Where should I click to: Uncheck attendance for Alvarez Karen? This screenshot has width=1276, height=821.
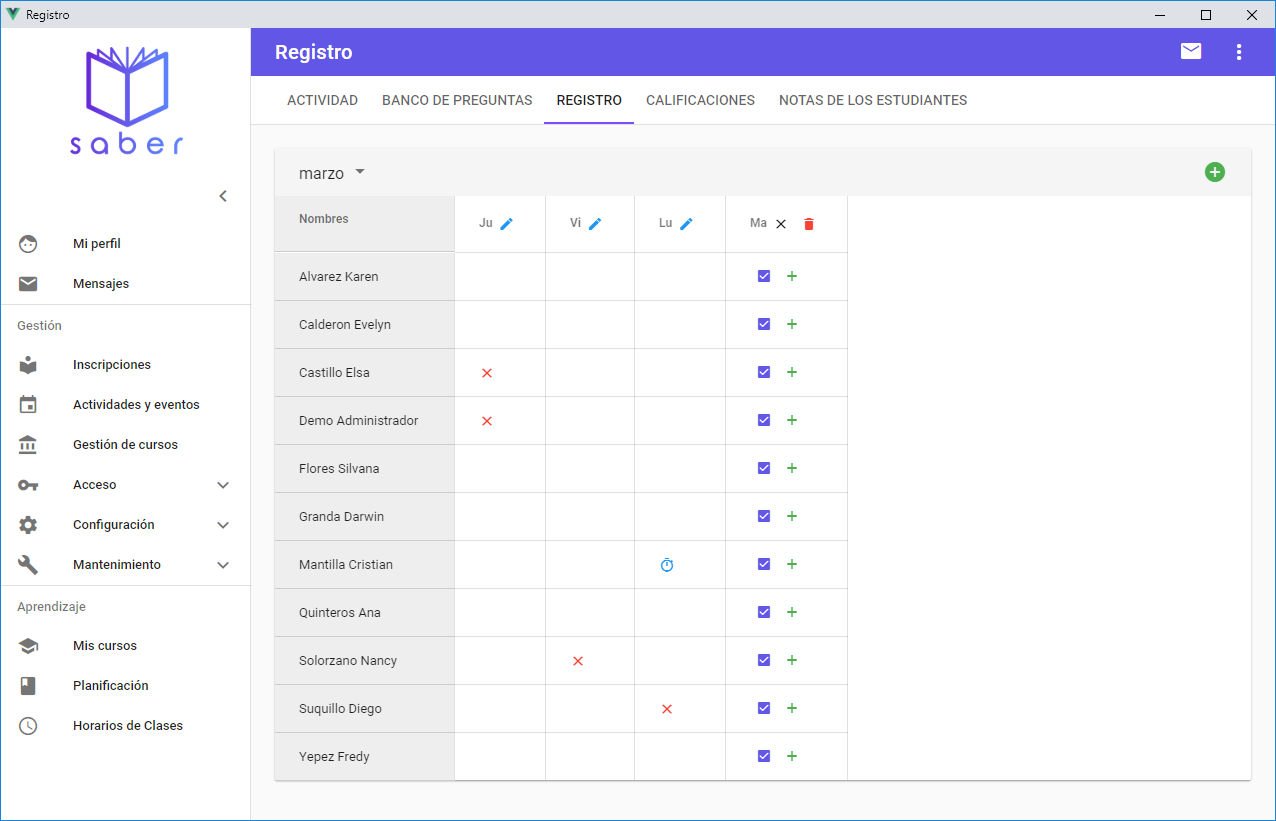[764, 276]
